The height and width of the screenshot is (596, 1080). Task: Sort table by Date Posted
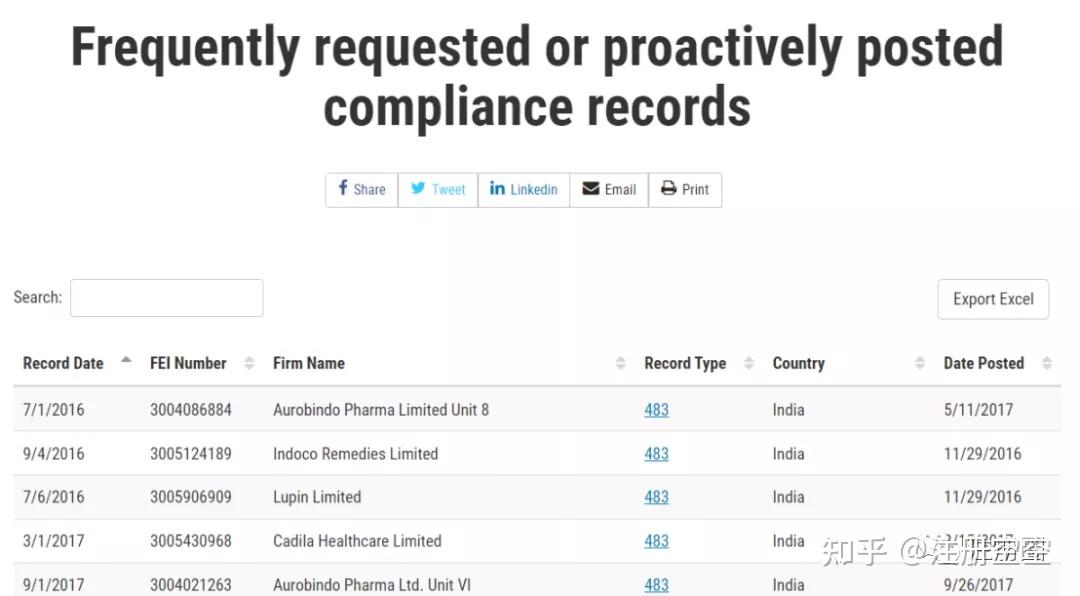pyautogui.click(x=1046, y=363)
